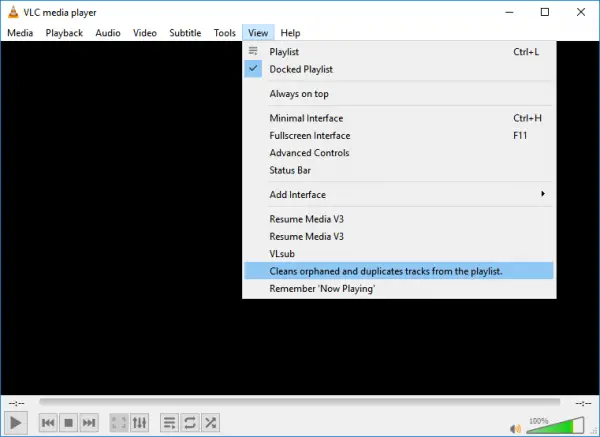Open the Tools menu
Screen dimensions: 600x437
tap(225, 33)
